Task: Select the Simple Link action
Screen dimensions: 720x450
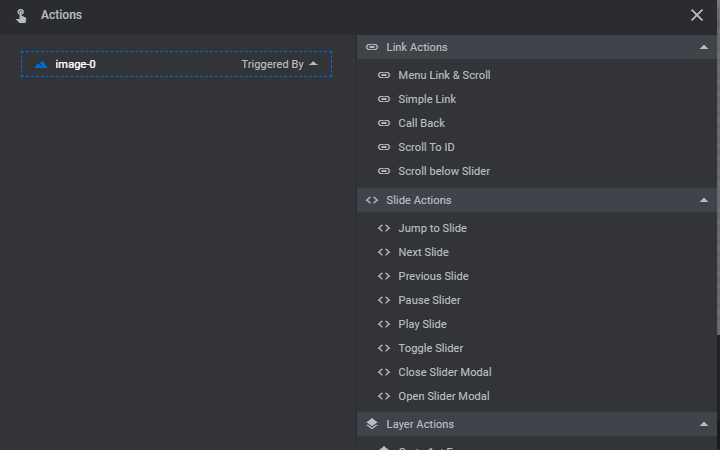Action: 427,99
